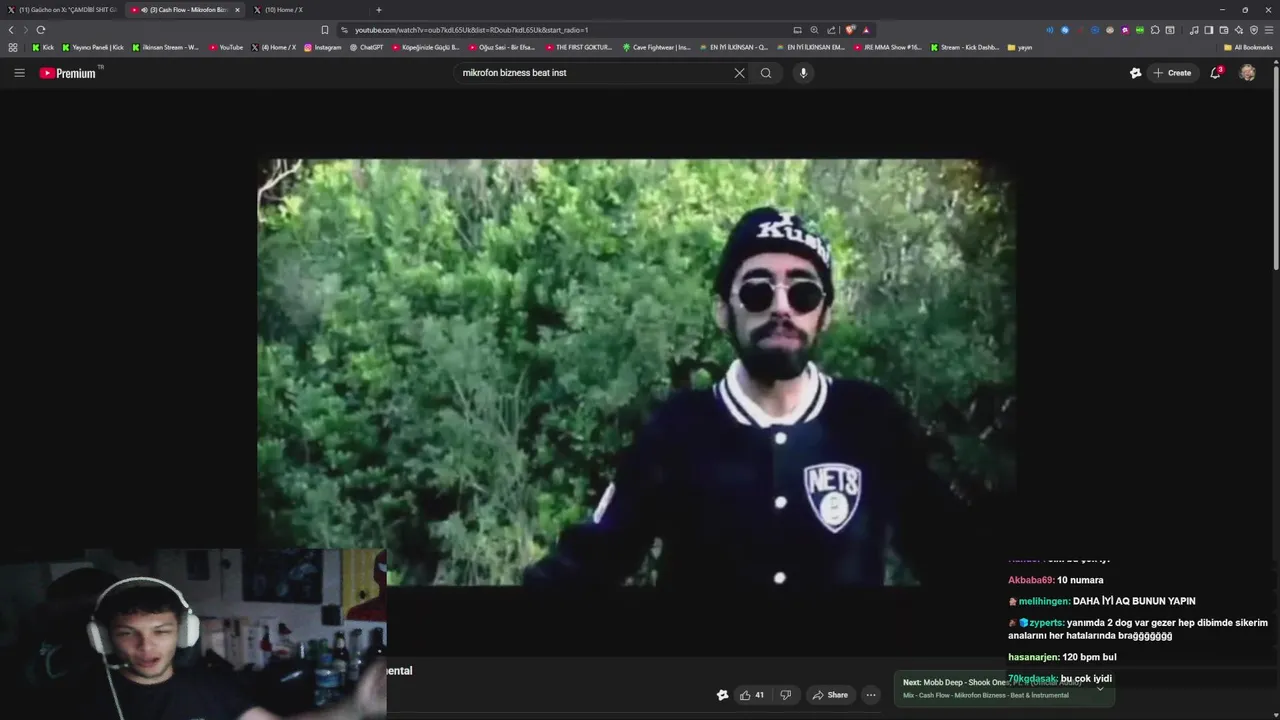Click chat user Akbaba69
Image resolution: width=1280 pixels, height=720 pixels.
pos(1030,580)
